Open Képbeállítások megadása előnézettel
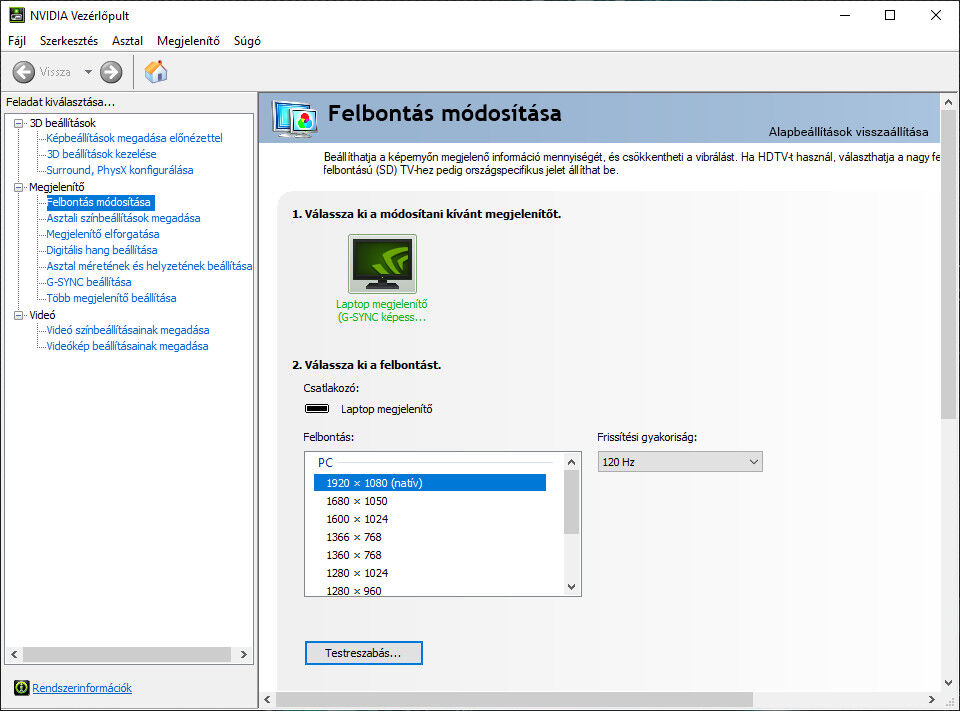This screenshot has height=711, width=960. [134, 138]
